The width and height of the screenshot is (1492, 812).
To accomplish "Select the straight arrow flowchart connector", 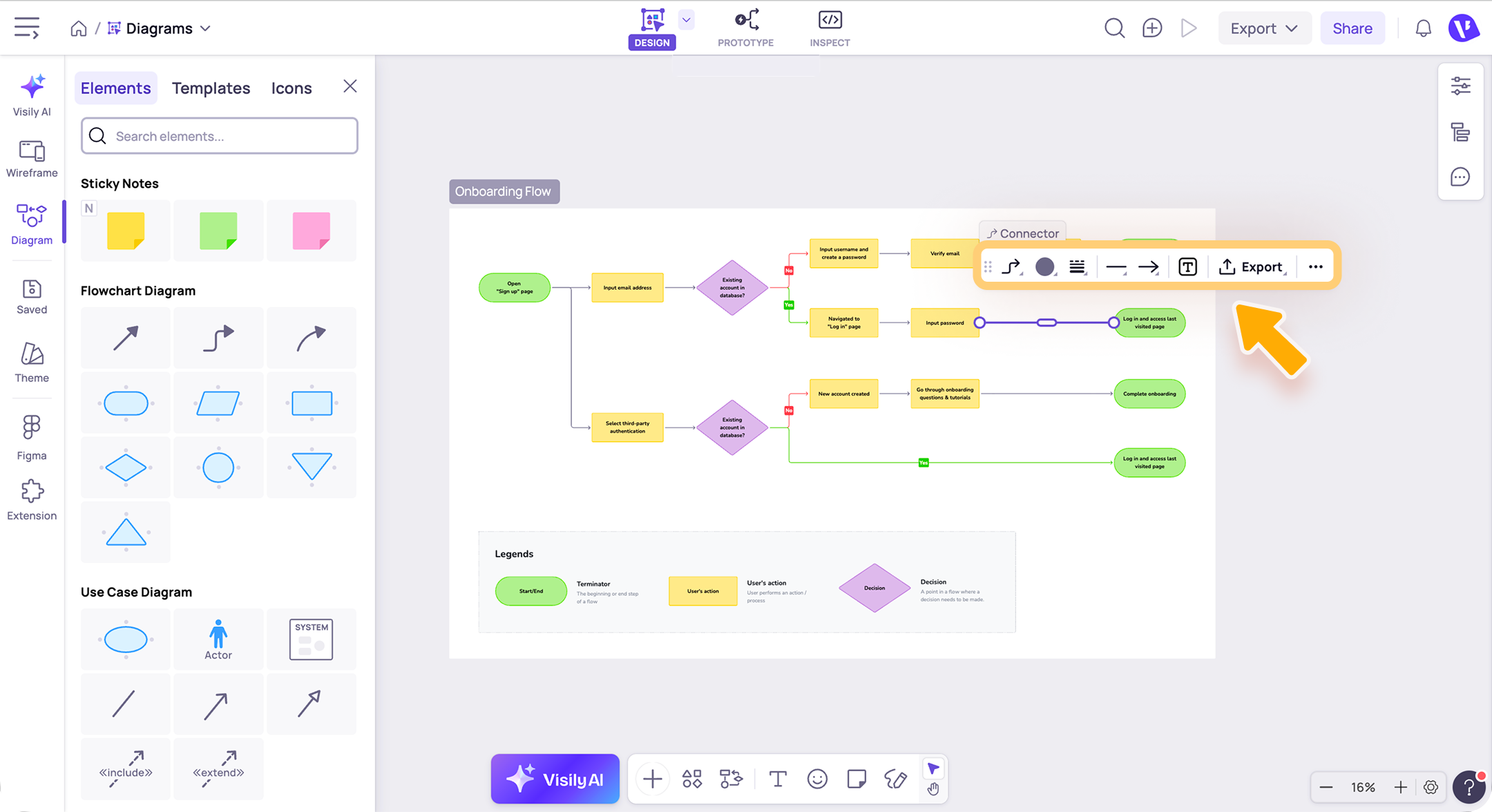I will 126,338.
